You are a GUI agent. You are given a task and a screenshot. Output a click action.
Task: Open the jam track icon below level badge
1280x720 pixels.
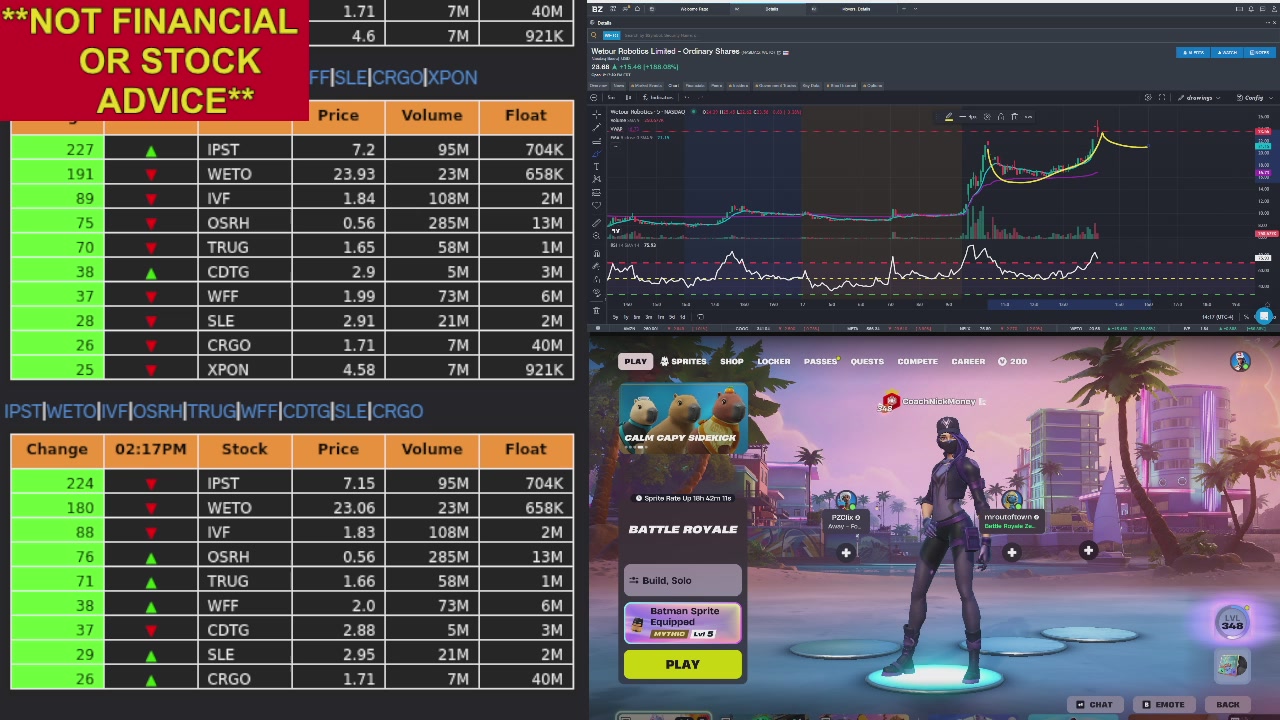point(1232,665)
